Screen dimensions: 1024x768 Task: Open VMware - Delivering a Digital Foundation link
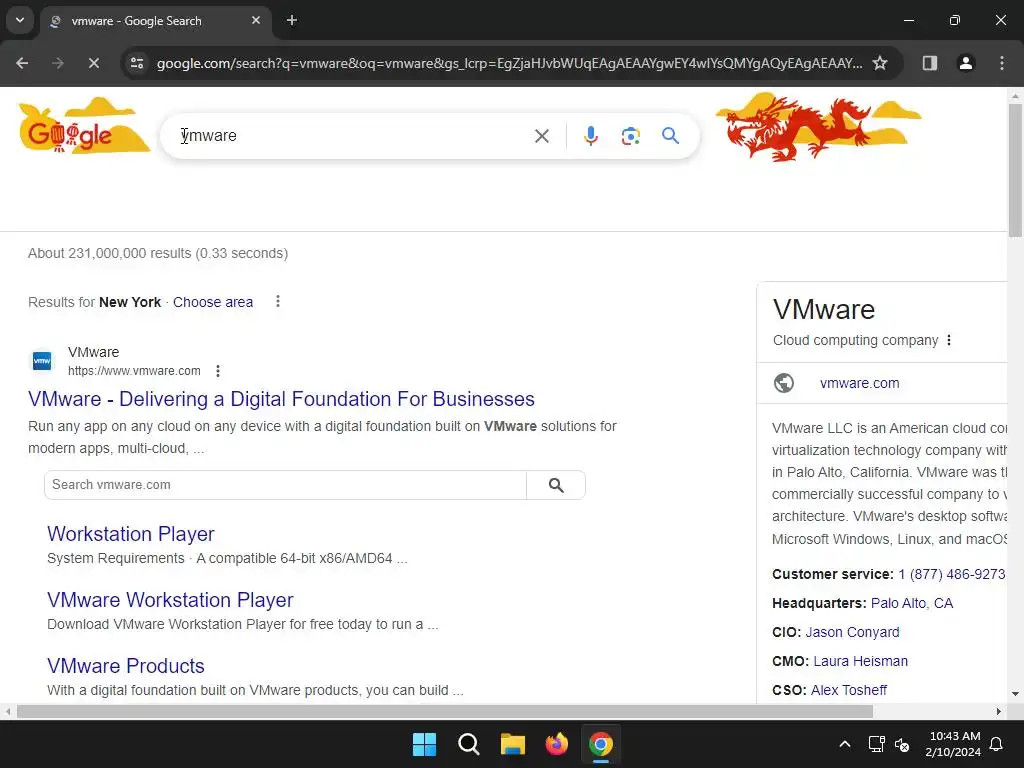[281, 399]
